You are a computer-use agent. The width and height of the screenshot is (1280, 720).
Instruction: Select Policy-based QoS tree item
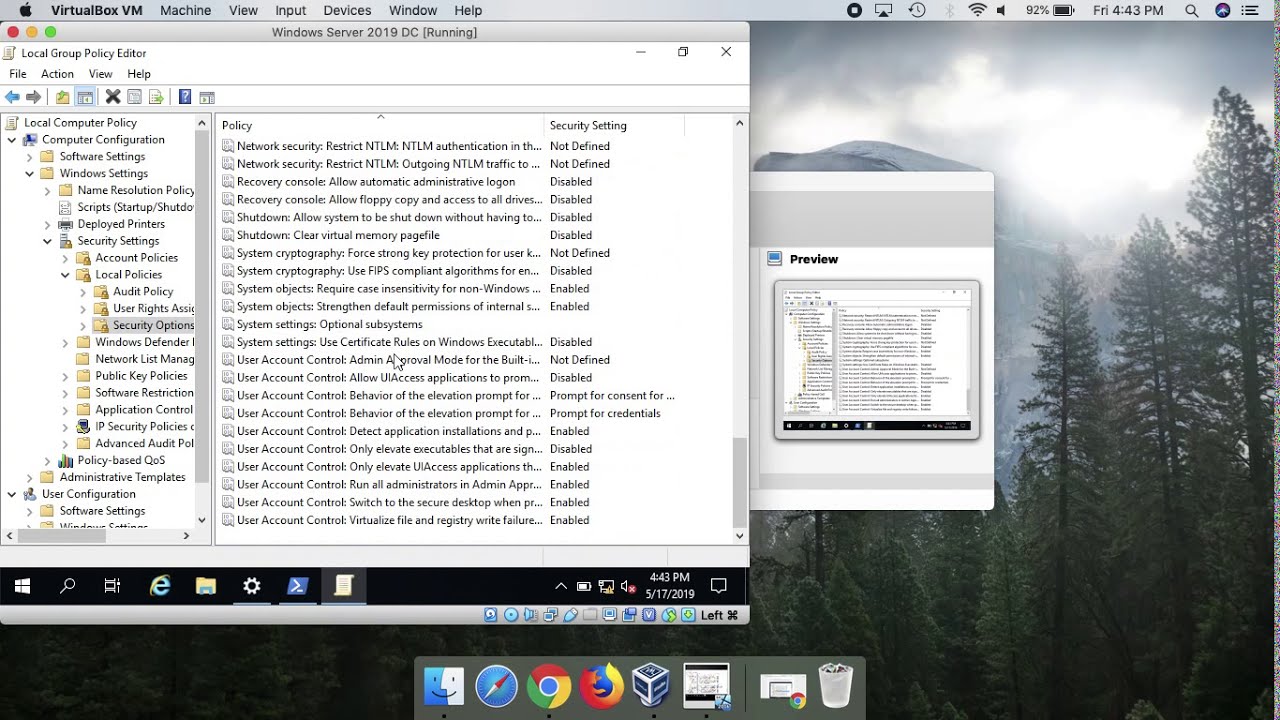pos(121,460)
